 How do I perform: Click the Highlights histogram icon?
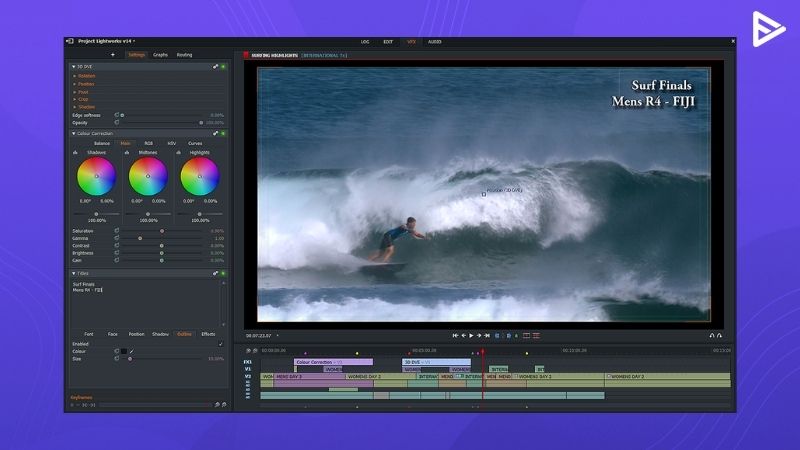coord(179,153)
